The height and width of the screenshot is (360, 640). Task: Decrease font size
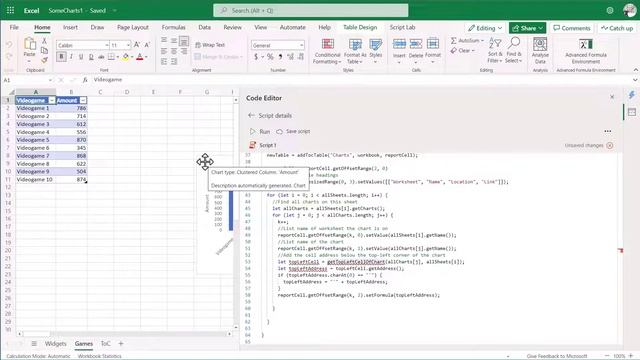147,45
